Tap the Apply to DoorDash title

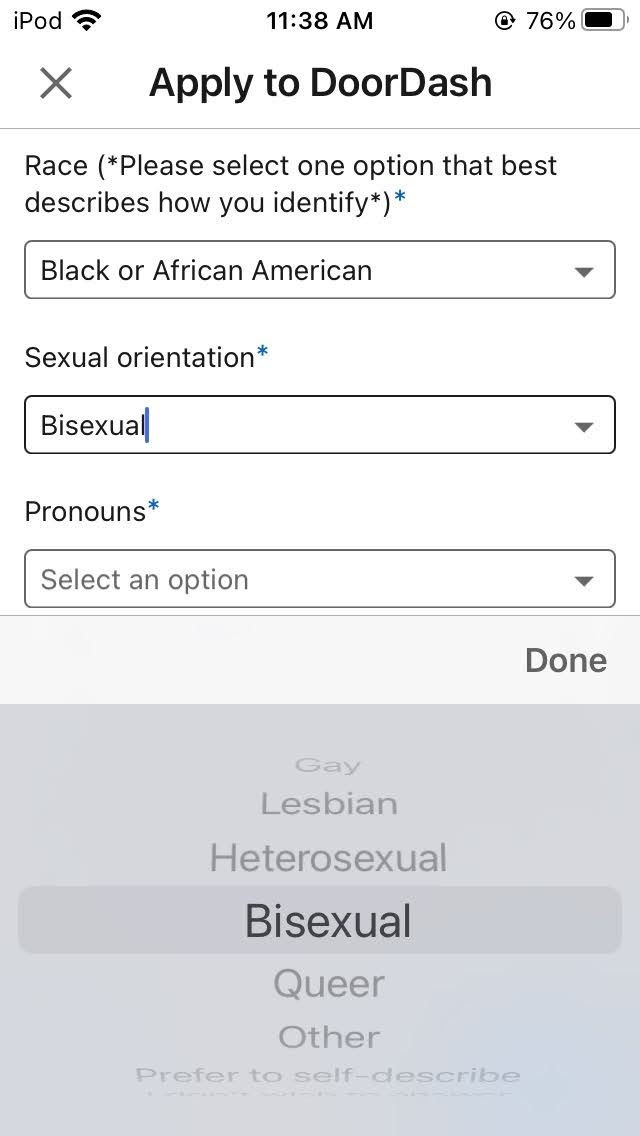320,83
